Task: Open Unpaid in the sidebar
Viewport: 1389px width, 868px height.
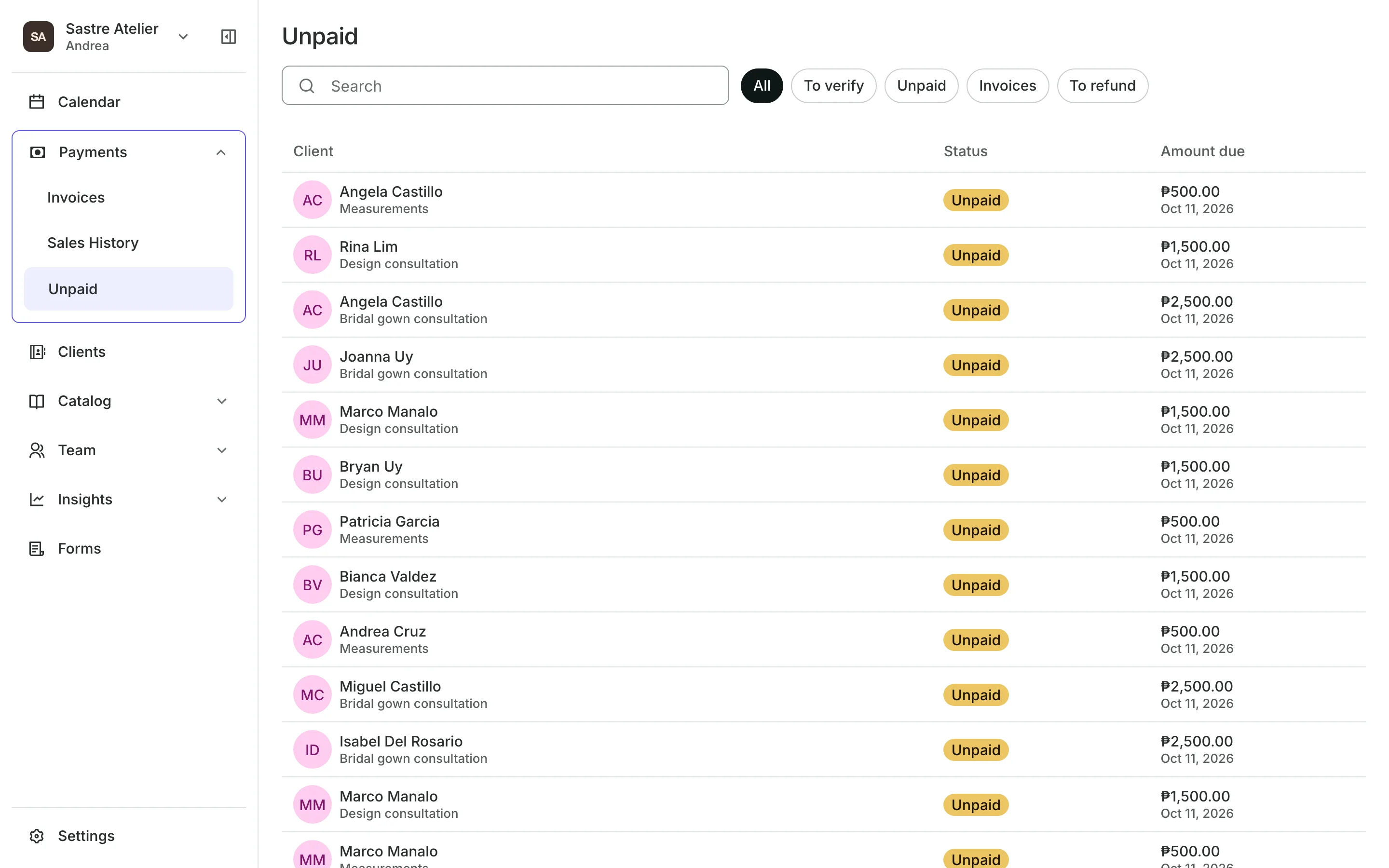Action: click(129, 289)
